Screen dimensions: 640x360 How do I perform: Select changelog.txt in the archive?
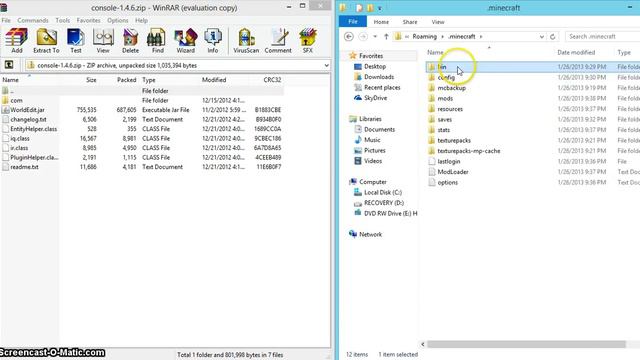[28, 119]
